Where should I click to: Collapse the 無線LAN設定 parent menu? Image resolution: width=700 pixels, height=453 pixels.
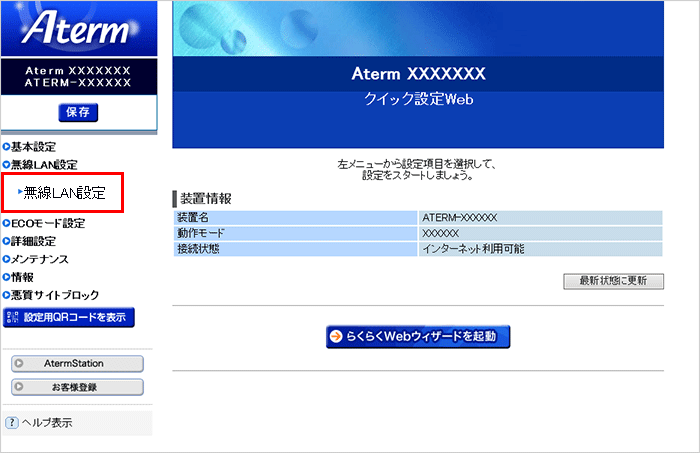43,164
